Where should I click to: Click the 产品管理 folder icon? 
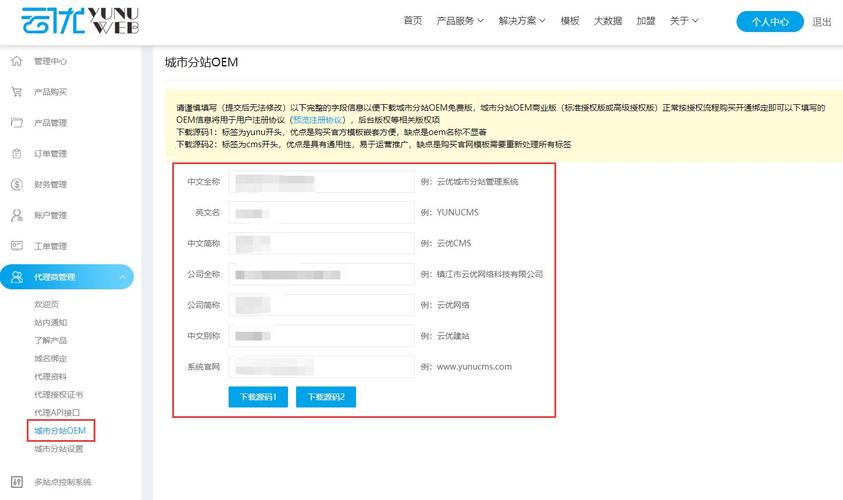coord(17,123)
